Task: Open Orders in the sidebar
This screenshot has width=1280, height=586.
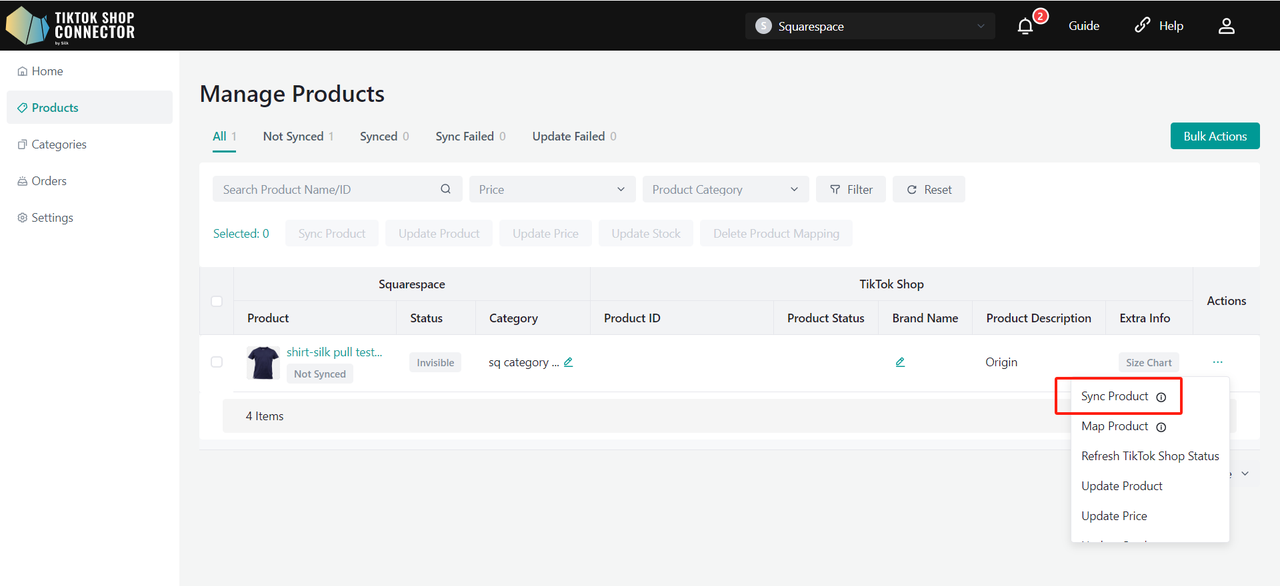Action: pos(89,181)
